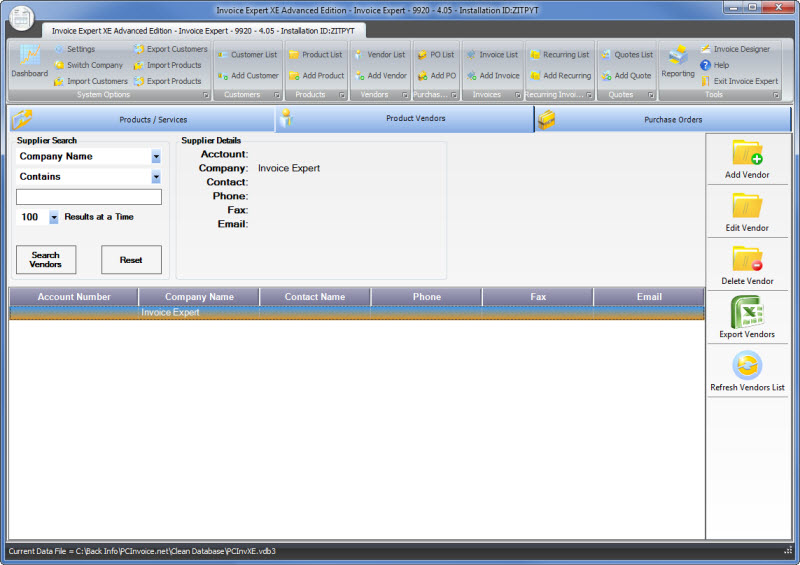Click Add Vendor in ribbon
This screenshot has height=565, width=800.
[381, 76]
